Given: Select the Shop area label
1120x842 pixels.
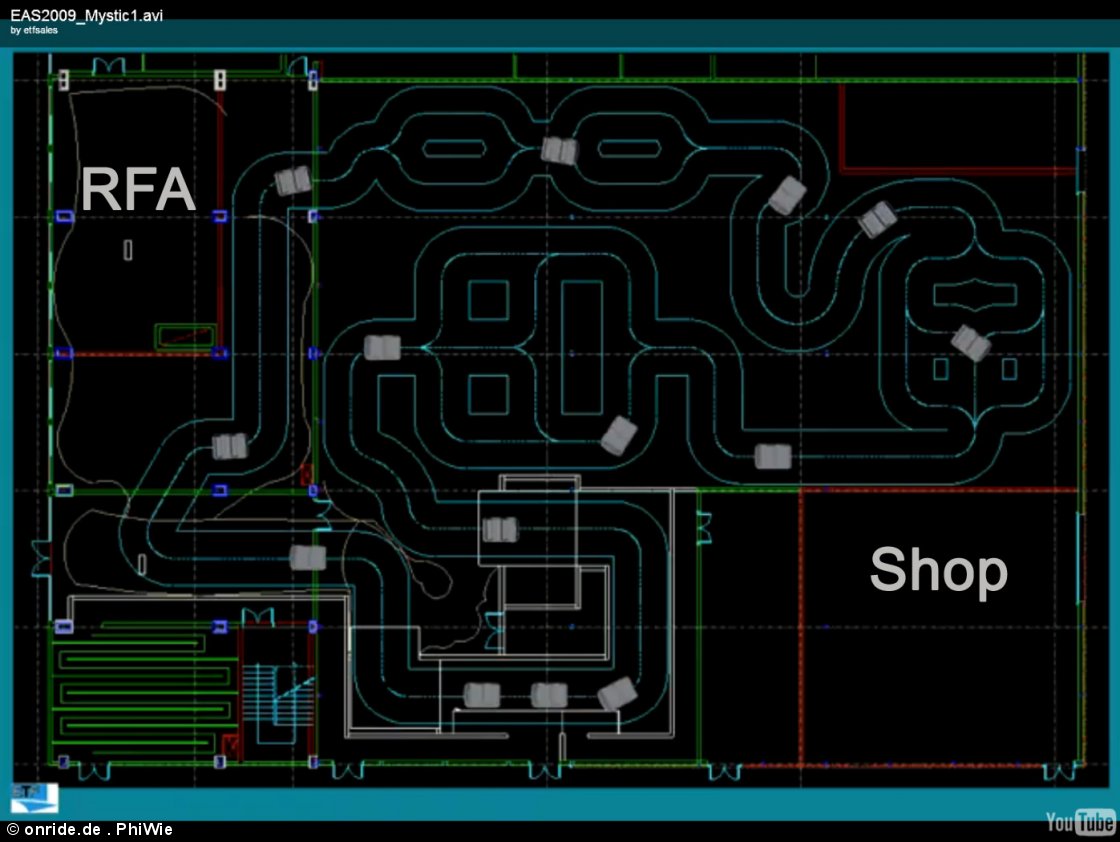Looking at the screenshot, I should [x=938, y=570].
